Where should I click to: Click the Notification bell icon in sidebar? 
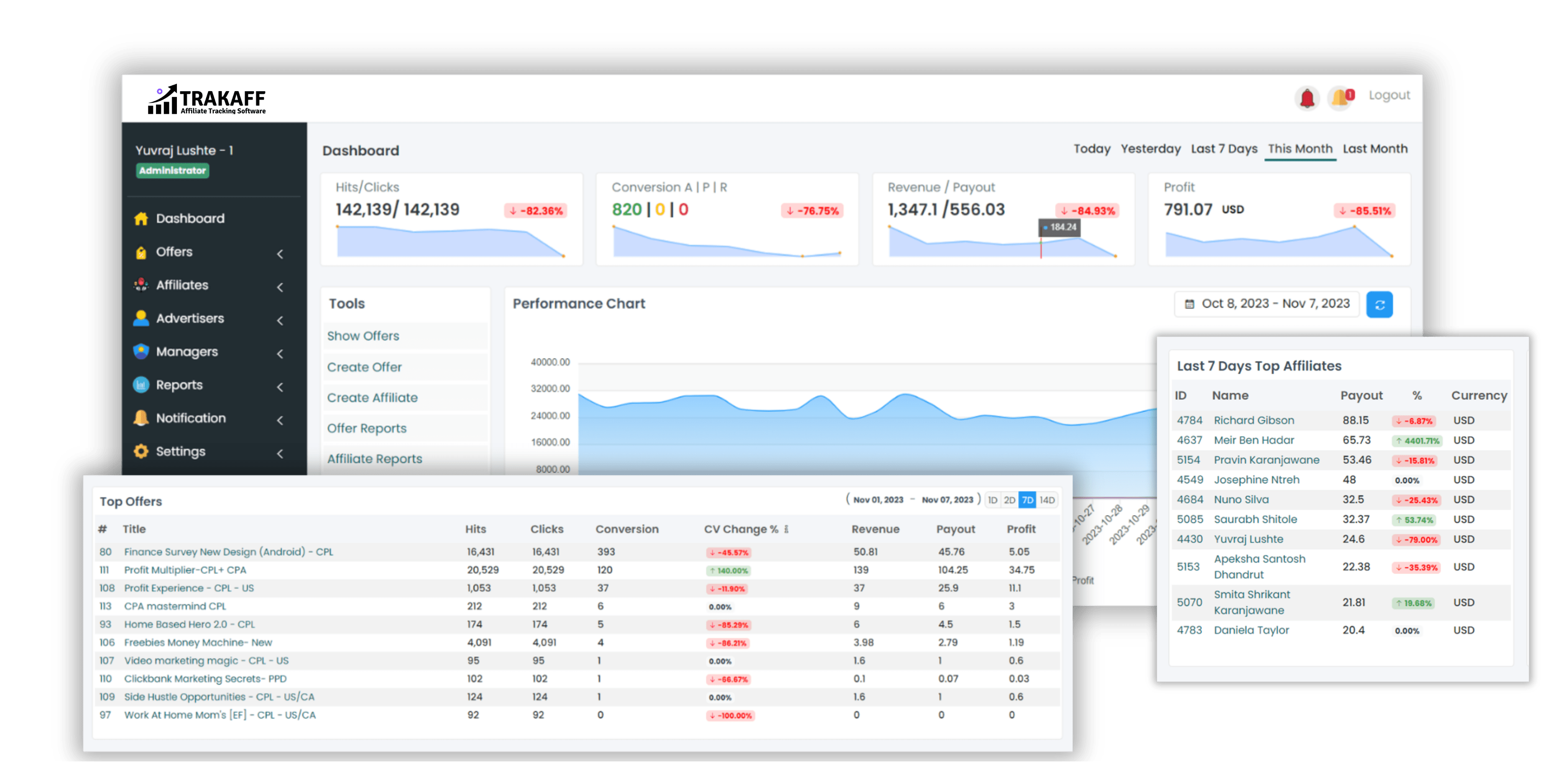(x=142, y=418)
